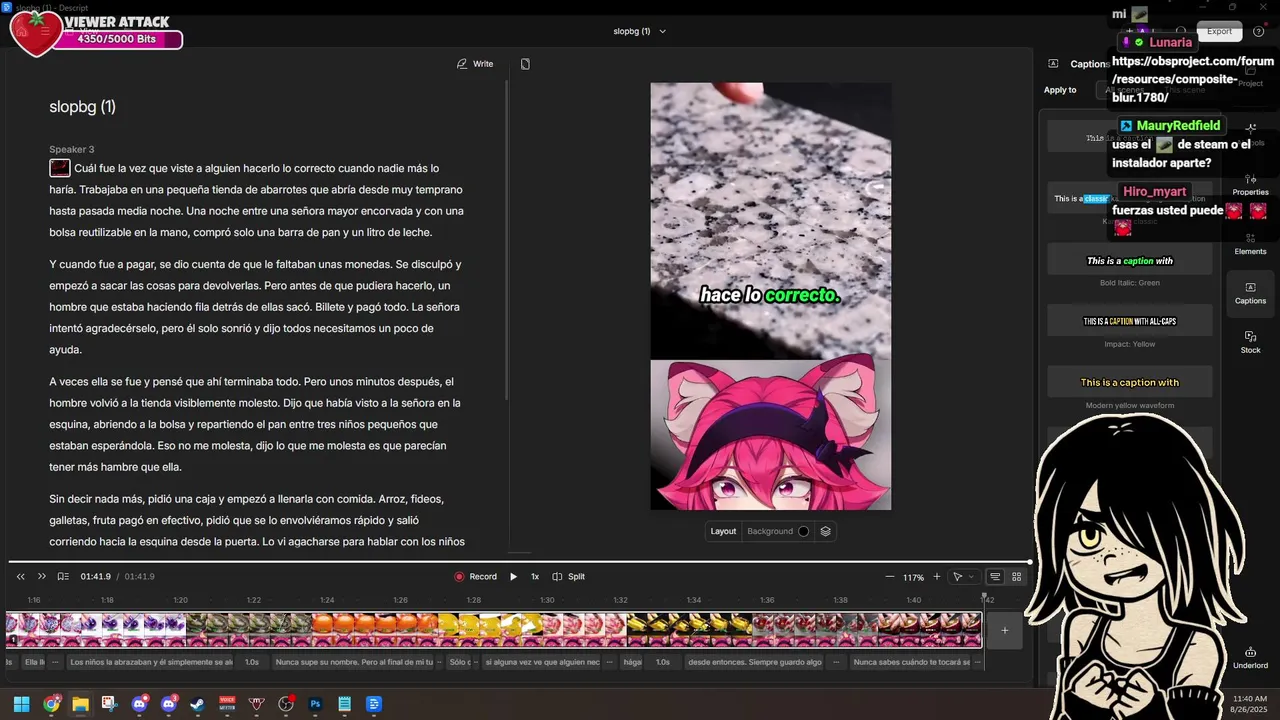The height and width of the screenshot is (720, 1280).
Task: Open the Captions sidebar tab
Action: pyautogui.click(x=1250, y=293)
